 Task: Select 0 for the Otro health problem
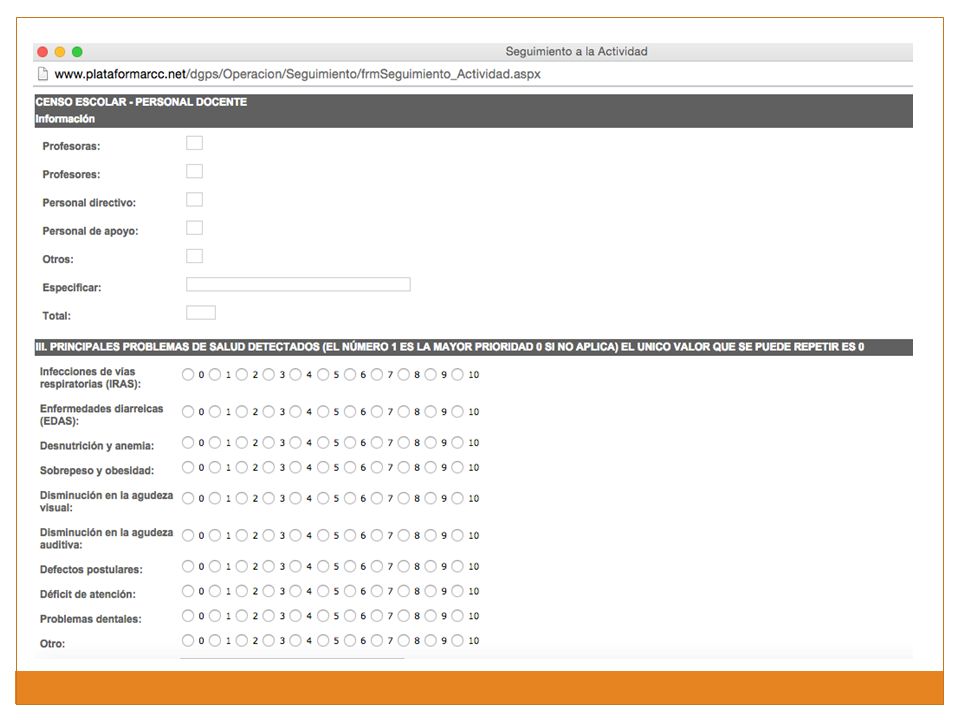(188, 640)
